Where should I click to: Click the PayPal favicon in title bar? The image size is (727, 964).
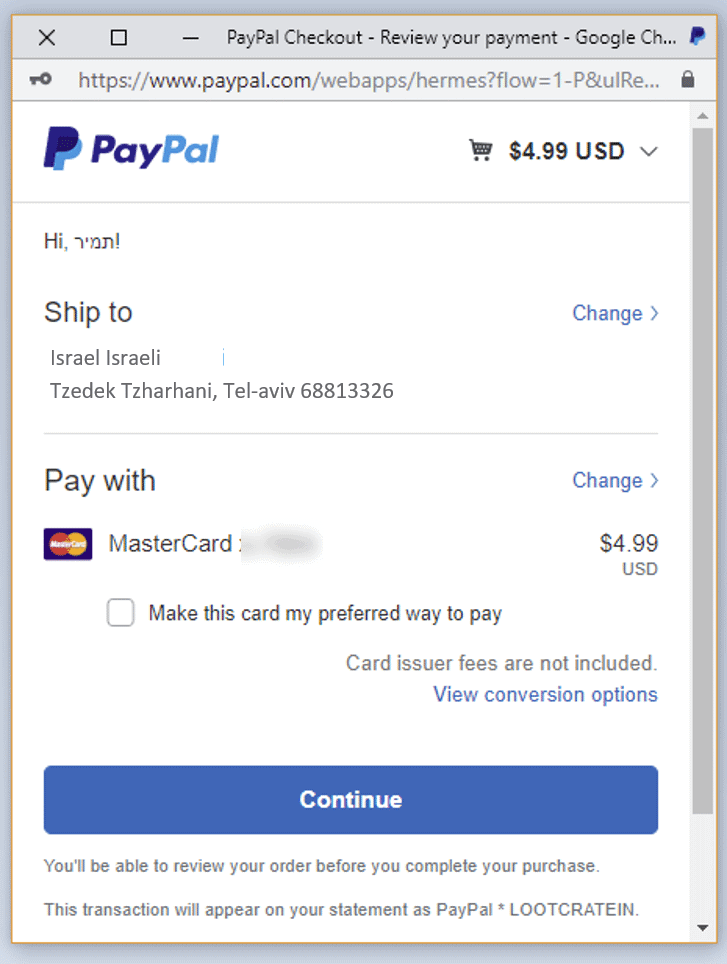click(x=697, y=37)
